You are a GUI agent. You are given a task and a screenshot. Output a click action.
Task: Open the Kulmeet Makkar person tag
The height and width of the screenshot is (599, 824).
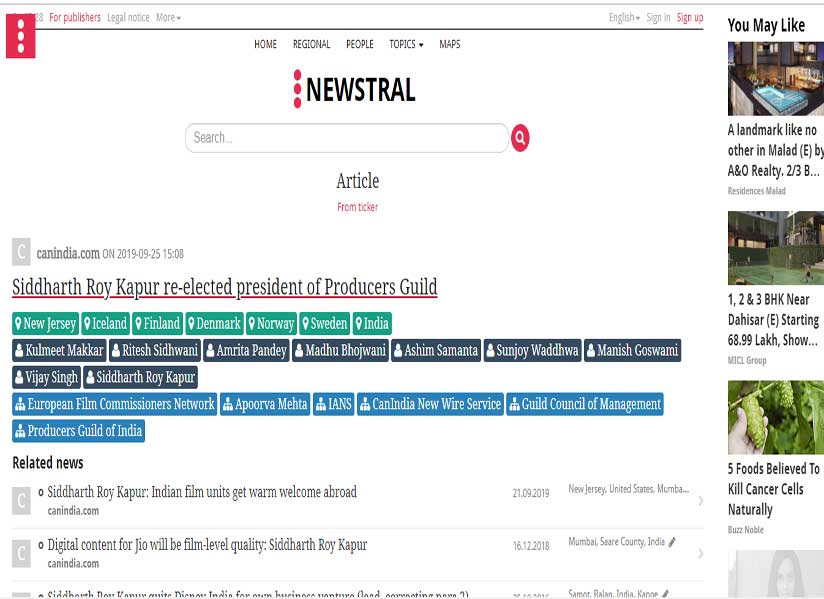59,350
